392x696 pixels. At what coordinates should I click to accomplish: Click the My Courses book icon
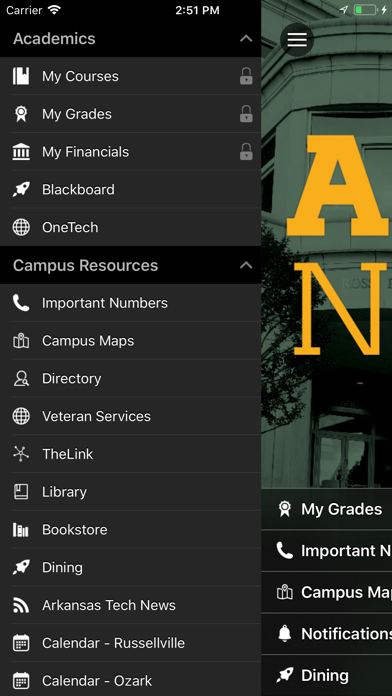[x=21, y=76]
